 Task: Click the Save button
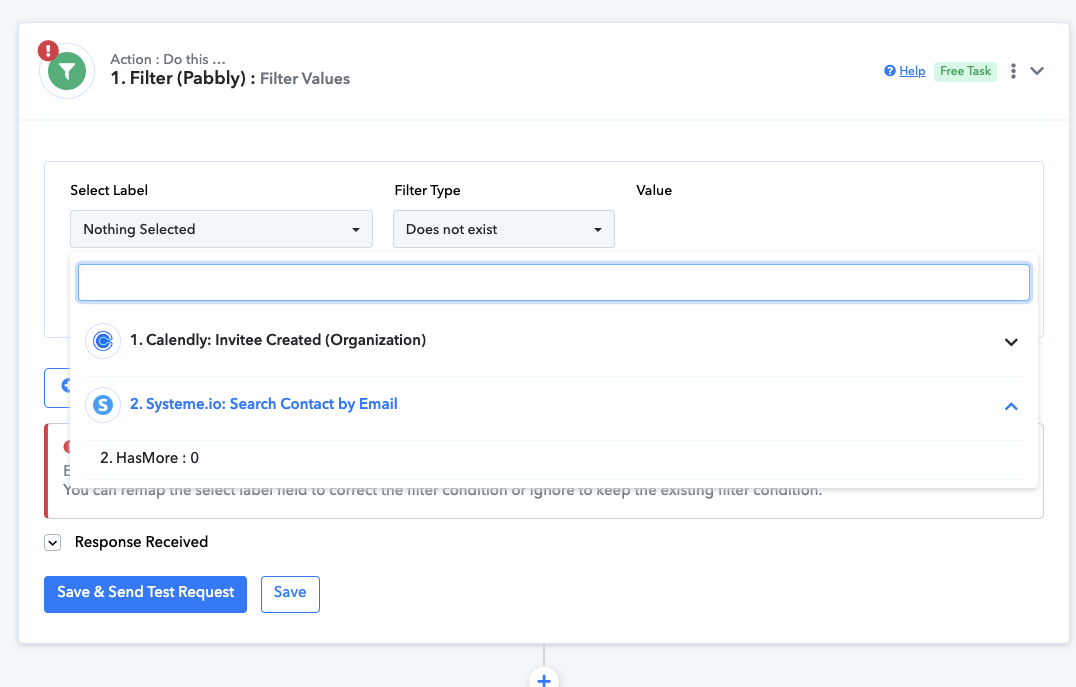click(x=290, y=594)
